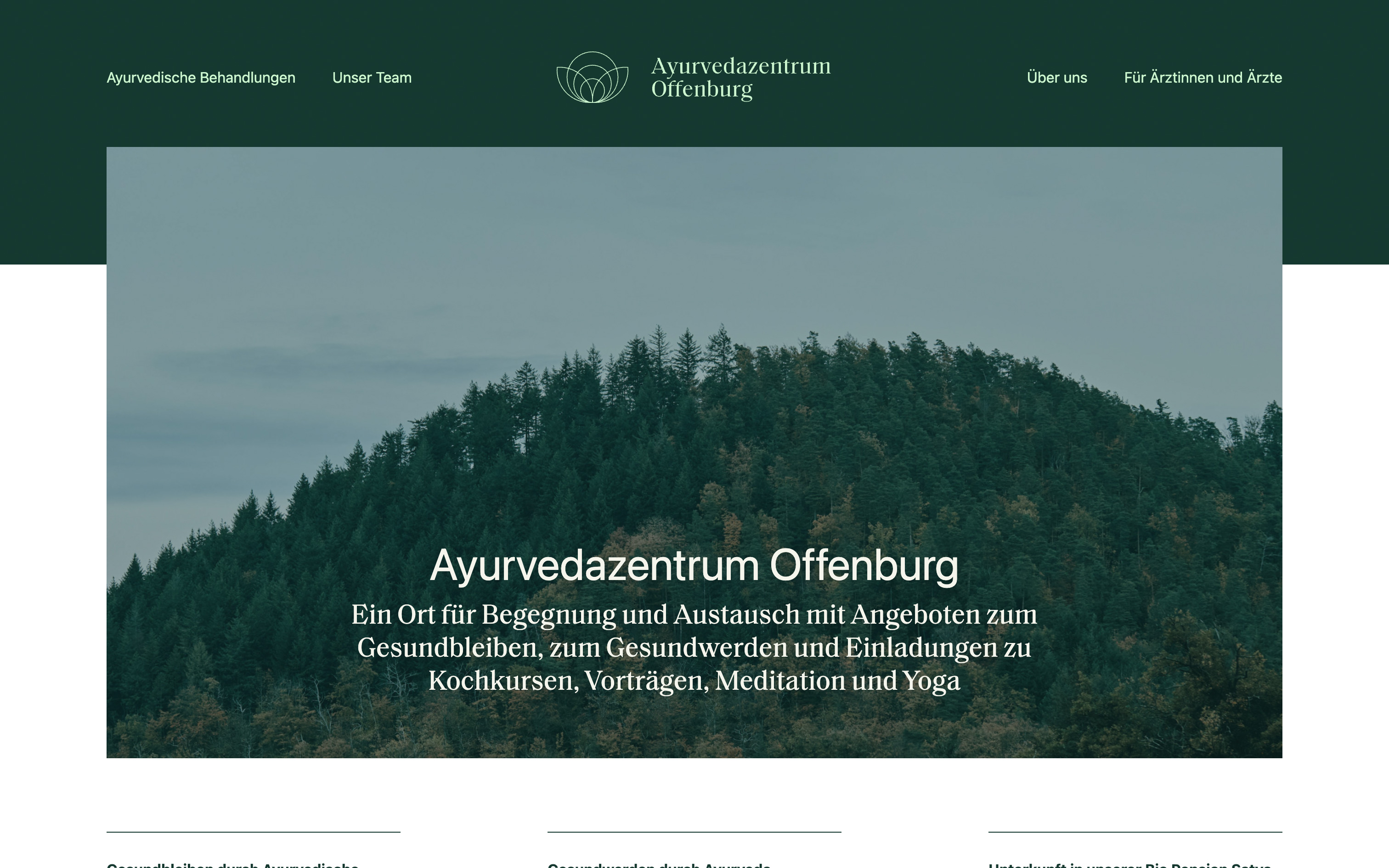The height and width of the screenshot is (868, 1389).
Task: Click the subtitle line starting with Gesundbleiben, zum
Action: pos(694,648)
